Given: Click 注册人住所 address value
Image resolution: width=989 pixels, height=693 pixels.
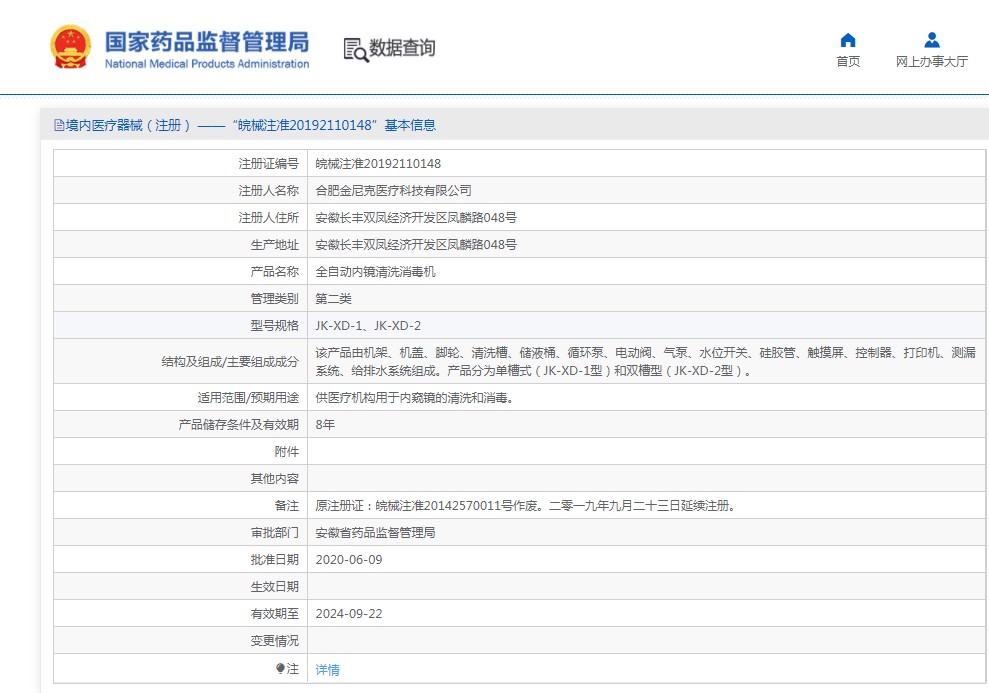Looking at the screenshot, I should click(x=416, y=218).
